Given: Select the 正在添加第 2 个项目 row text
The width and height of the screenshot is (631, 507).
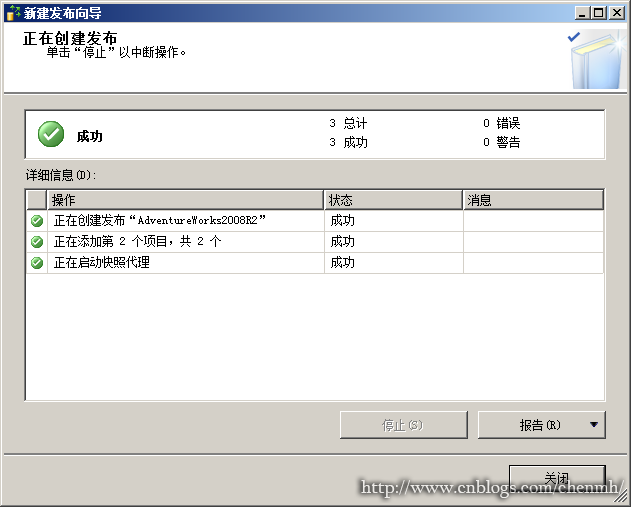Looking at the screenshot, I should click(x=137, y=242).
